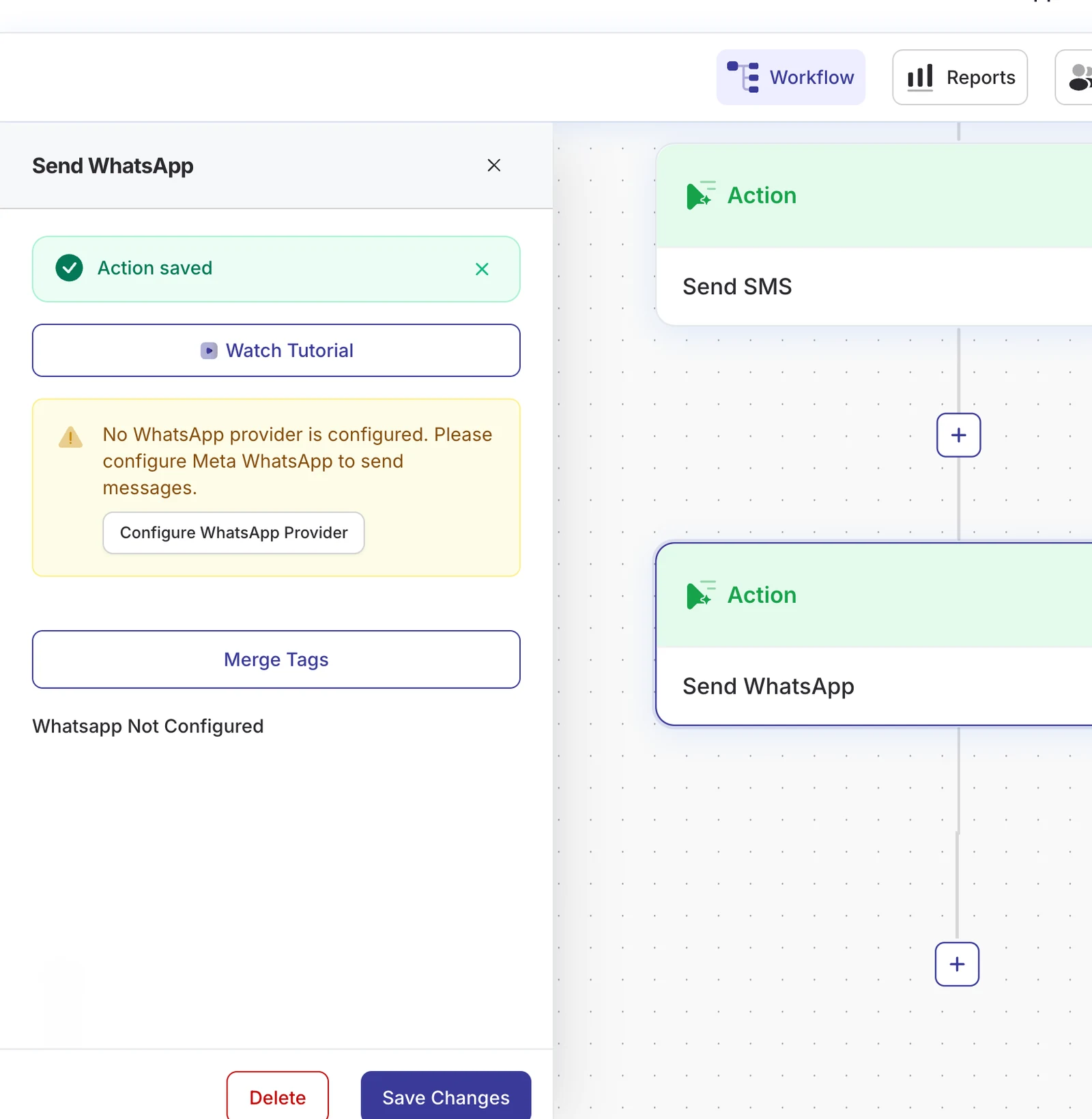Viewport: 1092px width, 1119px height.
Task: Click the tutorial play icon
Action: [209, 351]
